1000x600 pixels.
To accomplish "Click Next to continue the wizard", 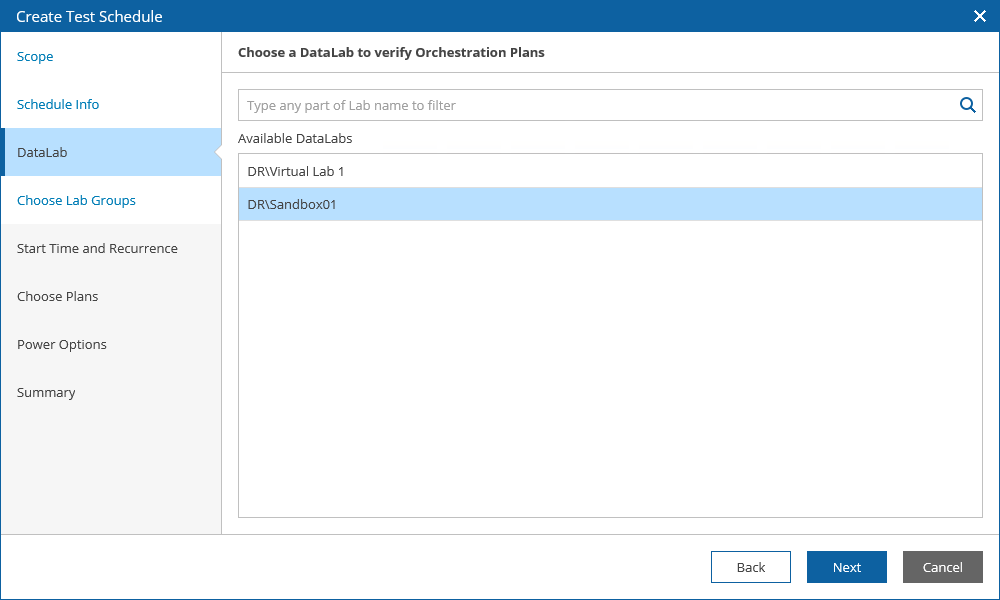I will tap(846, 567).
